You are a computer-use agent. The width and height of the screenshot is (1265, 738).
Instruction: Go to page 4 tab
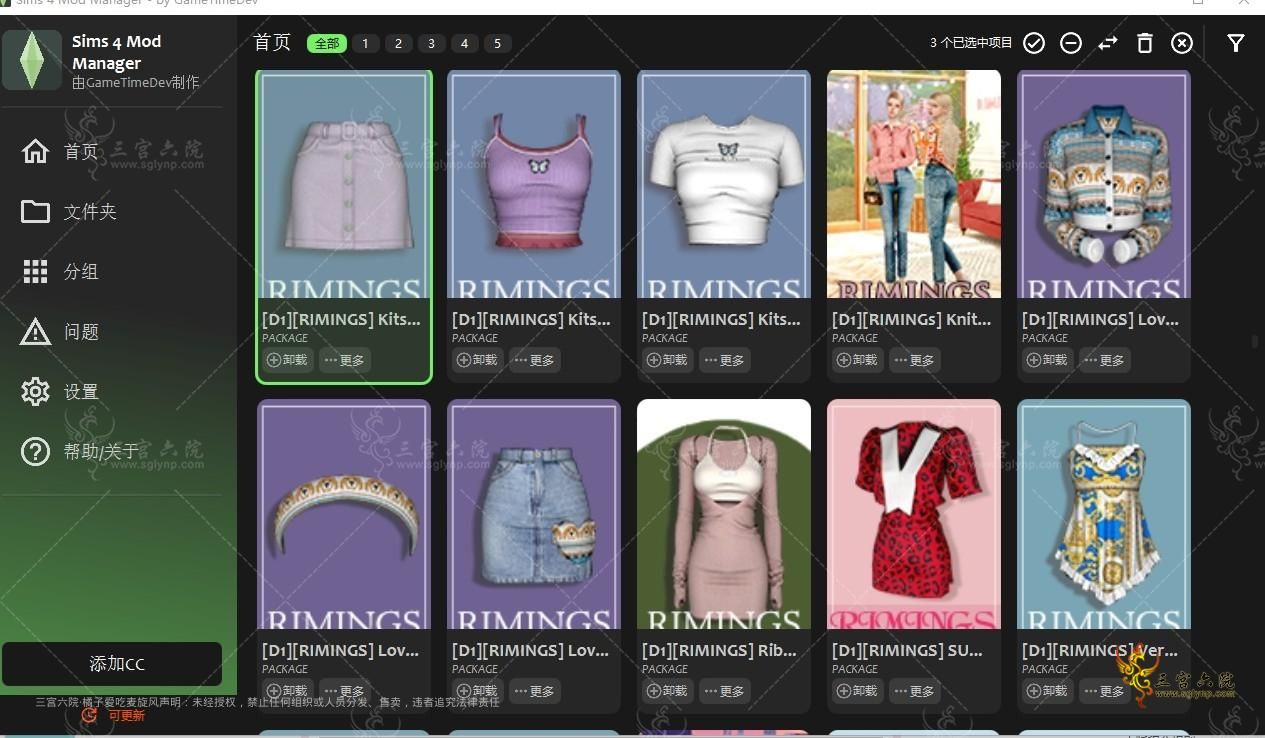click(x=464, y=43)
